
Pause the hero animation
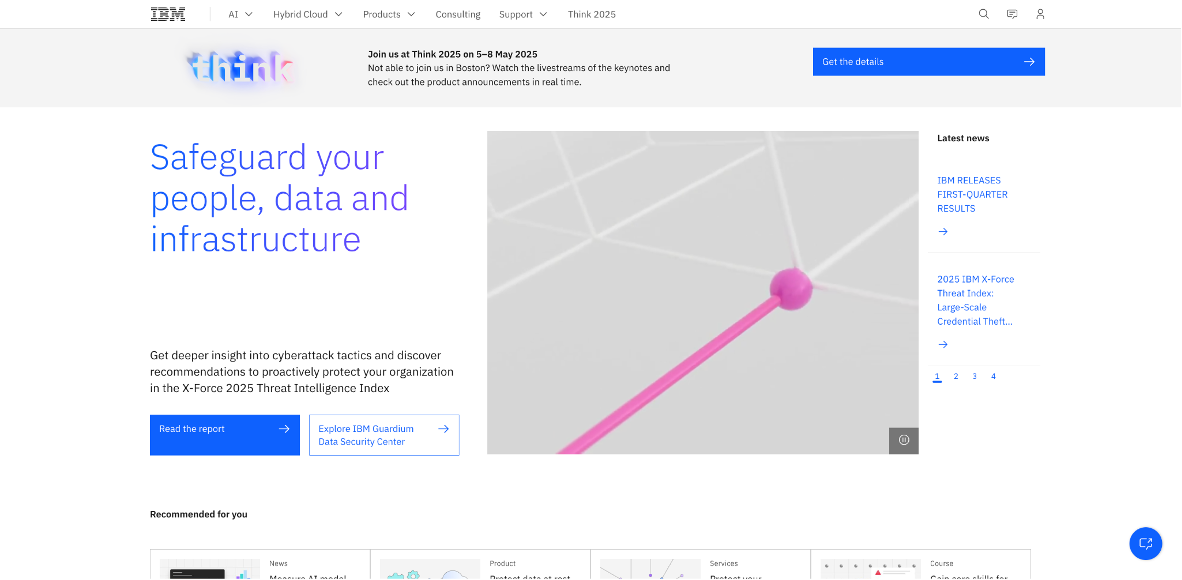click(903, 440)
